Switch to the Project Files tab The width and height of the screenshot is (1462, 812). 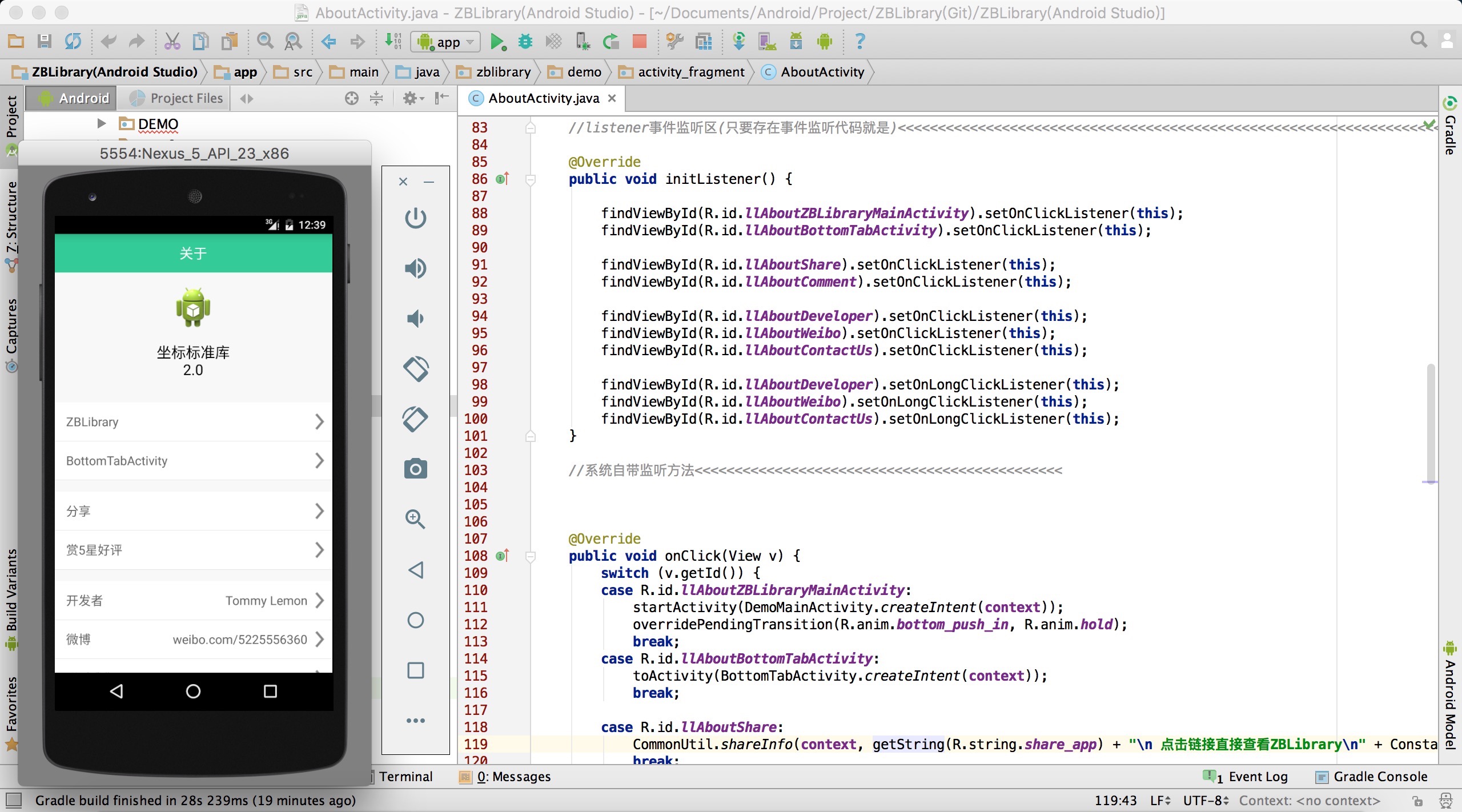176,98
